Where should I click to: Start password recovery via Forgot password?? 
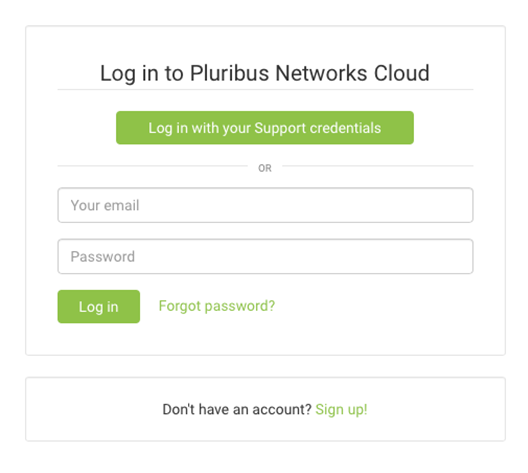click(217, 306)
